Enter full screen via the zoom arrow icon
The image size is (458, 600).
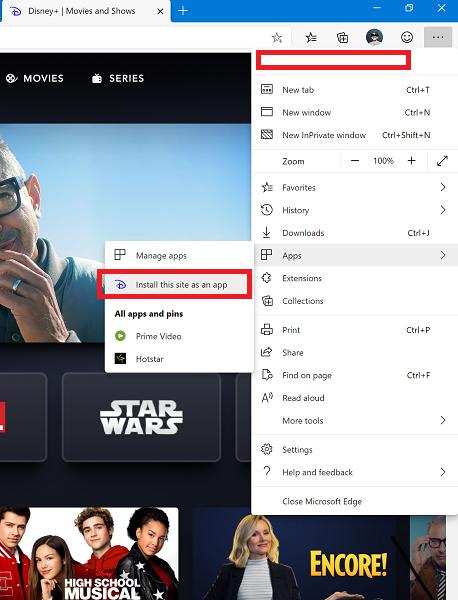(442, 161)
